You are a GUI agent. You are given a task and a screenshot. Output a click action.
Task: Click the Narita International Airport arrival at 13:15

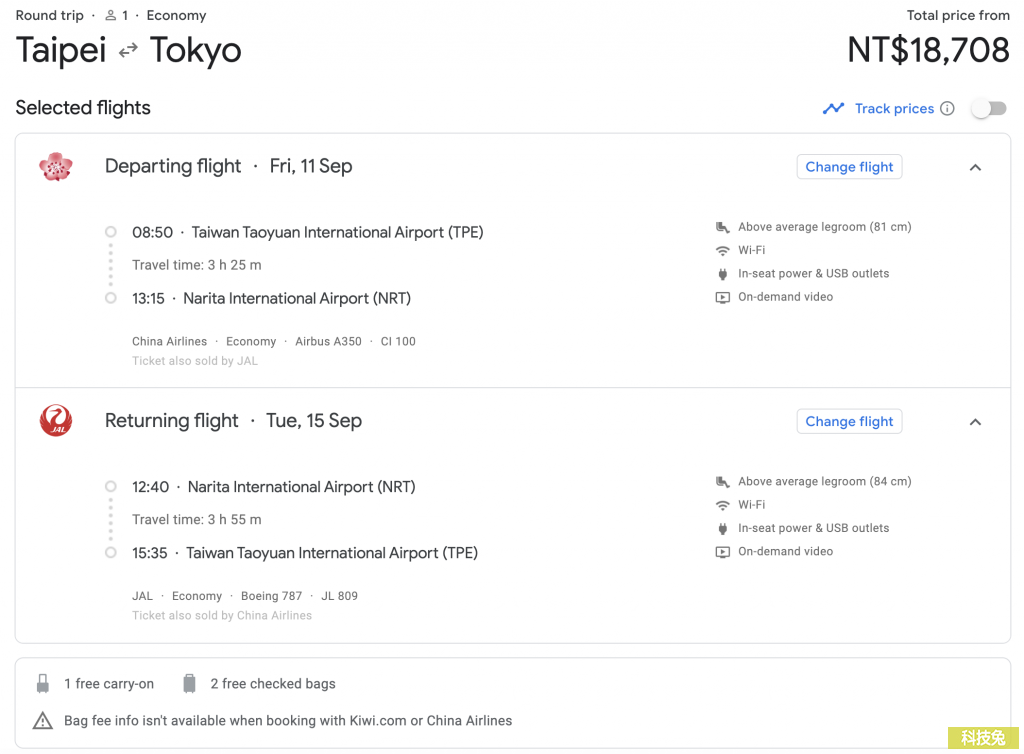(x=296, y=298)
